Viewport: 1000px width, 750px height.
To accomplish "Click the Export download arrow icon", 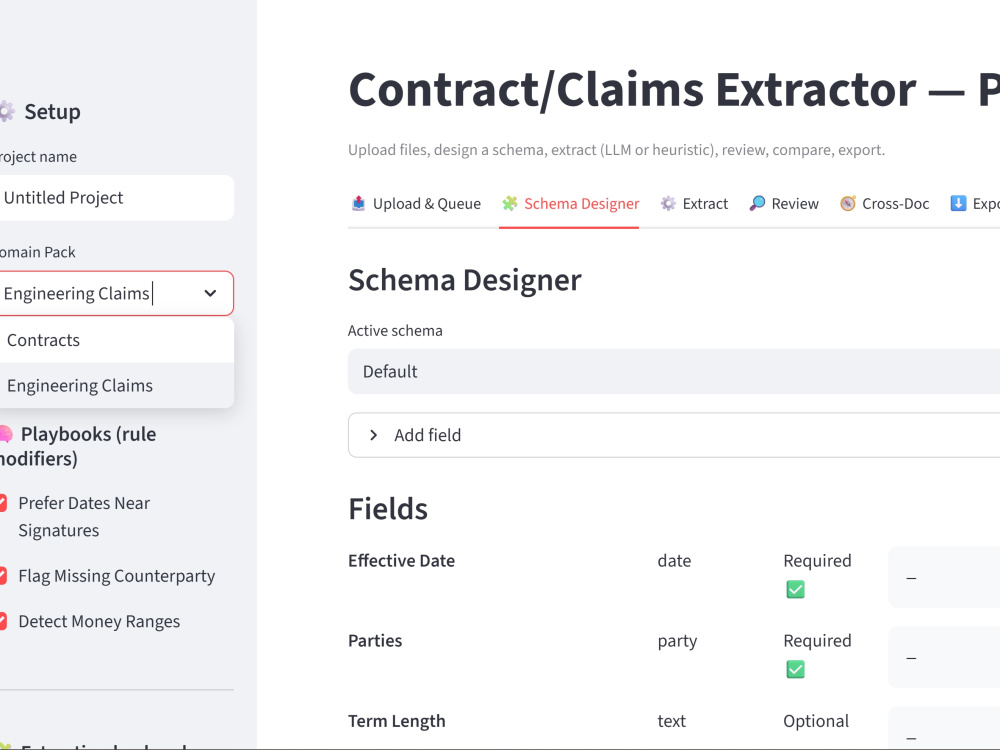I will click(958, 203).
